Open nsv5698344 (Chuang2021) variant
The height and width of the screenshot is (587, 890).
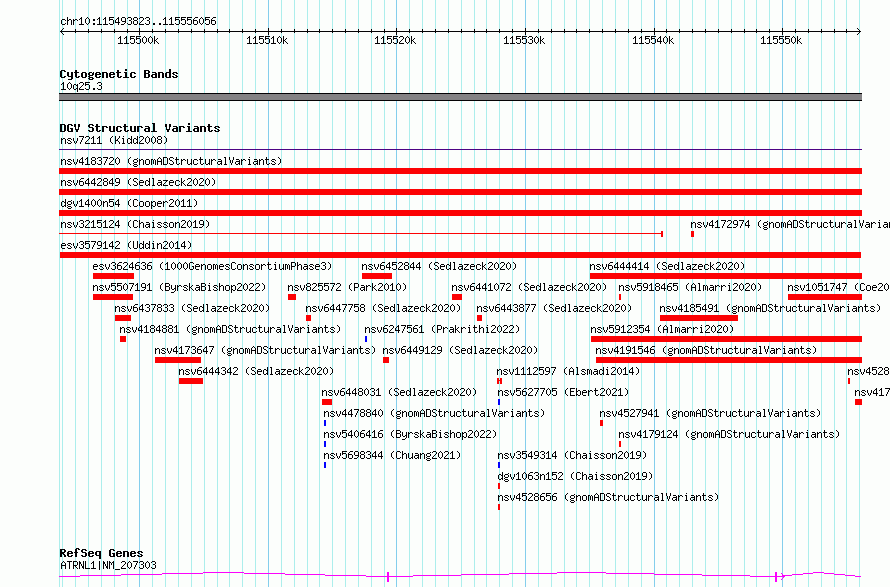(x=392, y=455)
